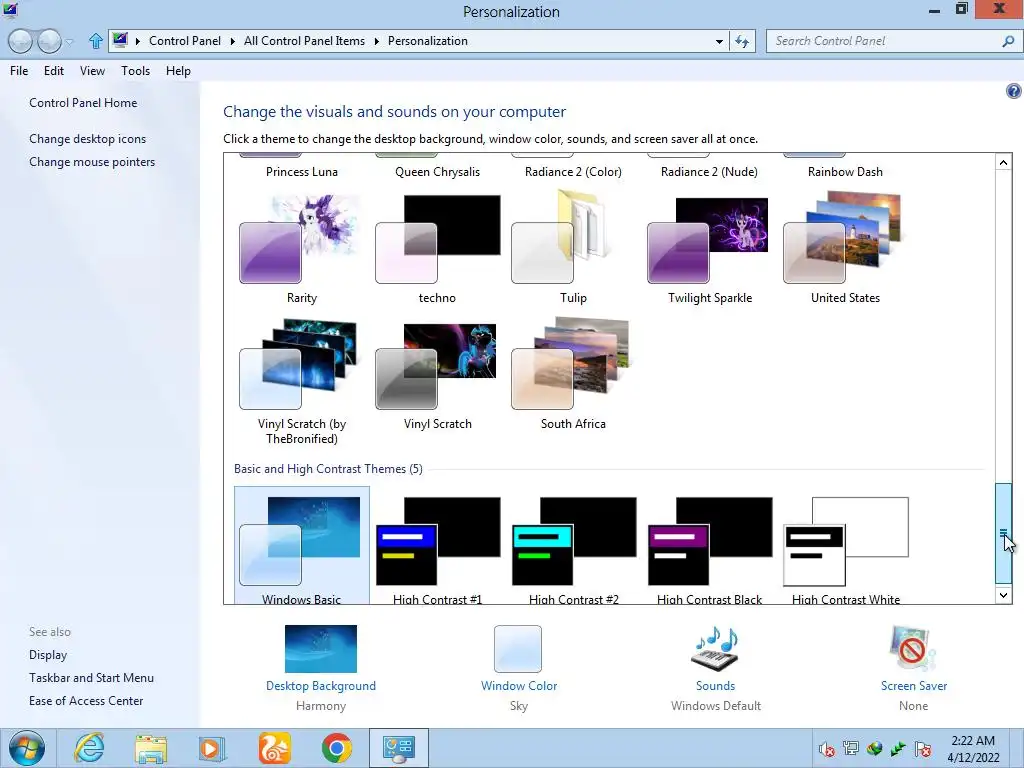This screenshot has width=1024, height=768.
Task: Open Change desktop icons
Action: pyautogui.click(x=88, y=138)
